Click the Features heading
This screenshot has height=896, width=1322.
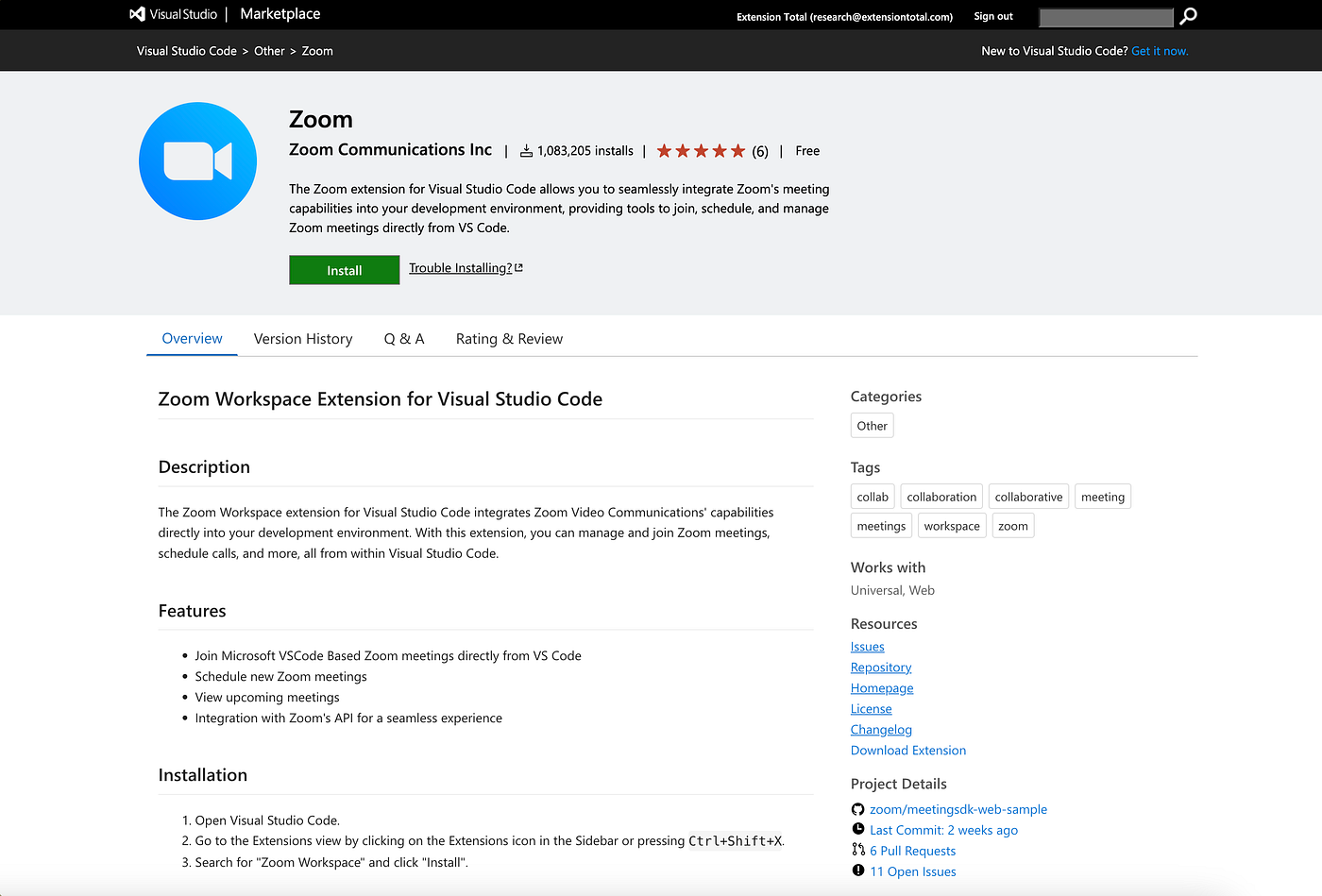click(192, 611)
